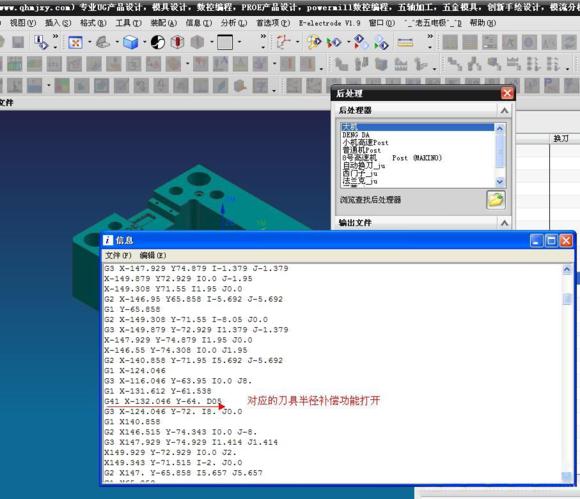Click the yellow folder browse postprocessor icon
This screenshot has height=499, width=580.
496,200
